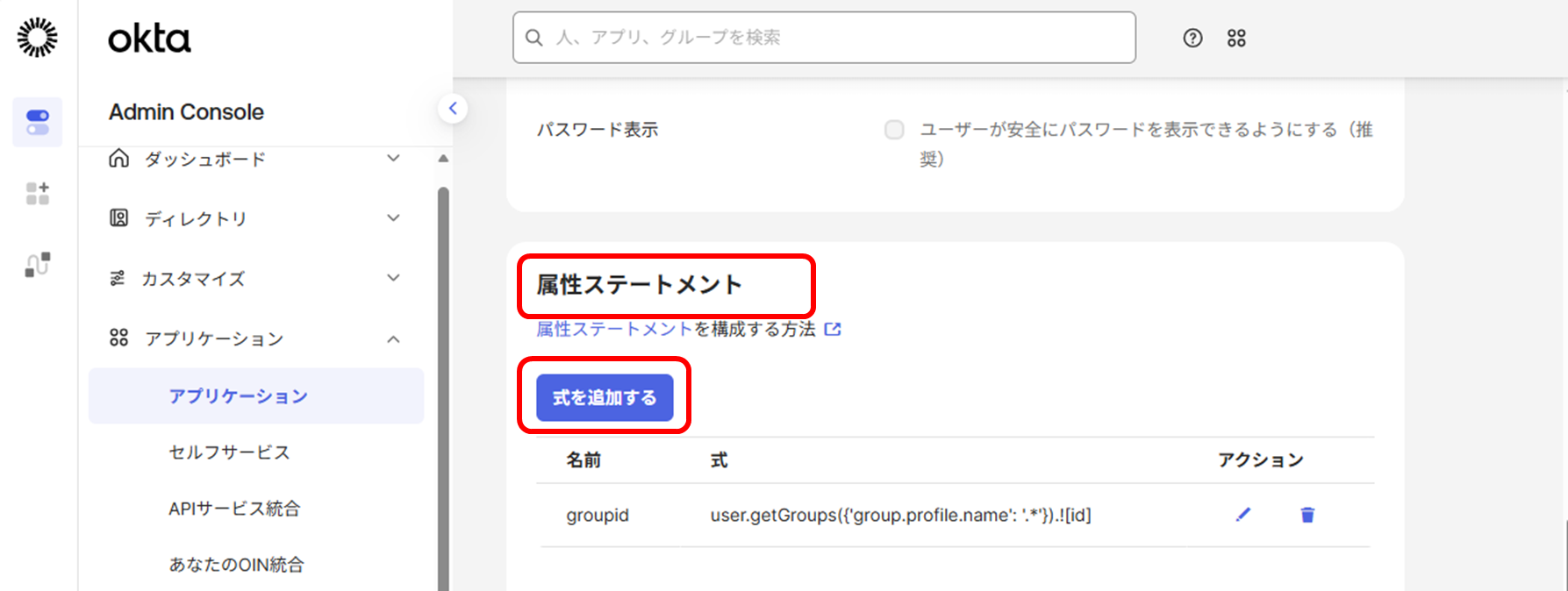Click the 式を追加する button

click(x=605, y=398)
